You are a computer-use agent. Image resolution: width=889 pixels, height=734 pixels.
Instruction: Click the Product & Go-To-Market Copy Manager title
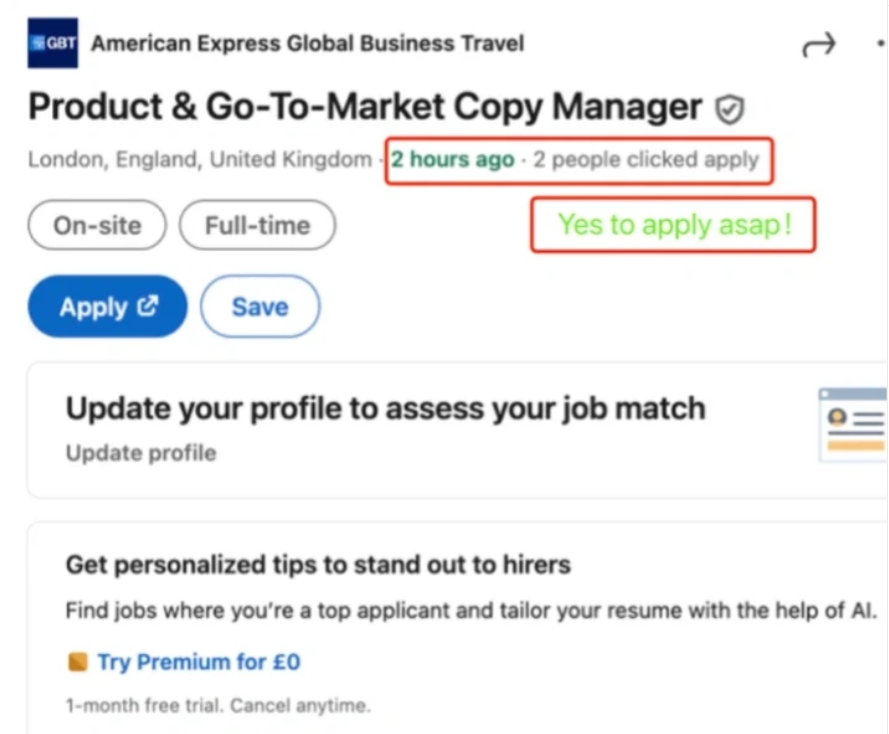pos(360,107)
